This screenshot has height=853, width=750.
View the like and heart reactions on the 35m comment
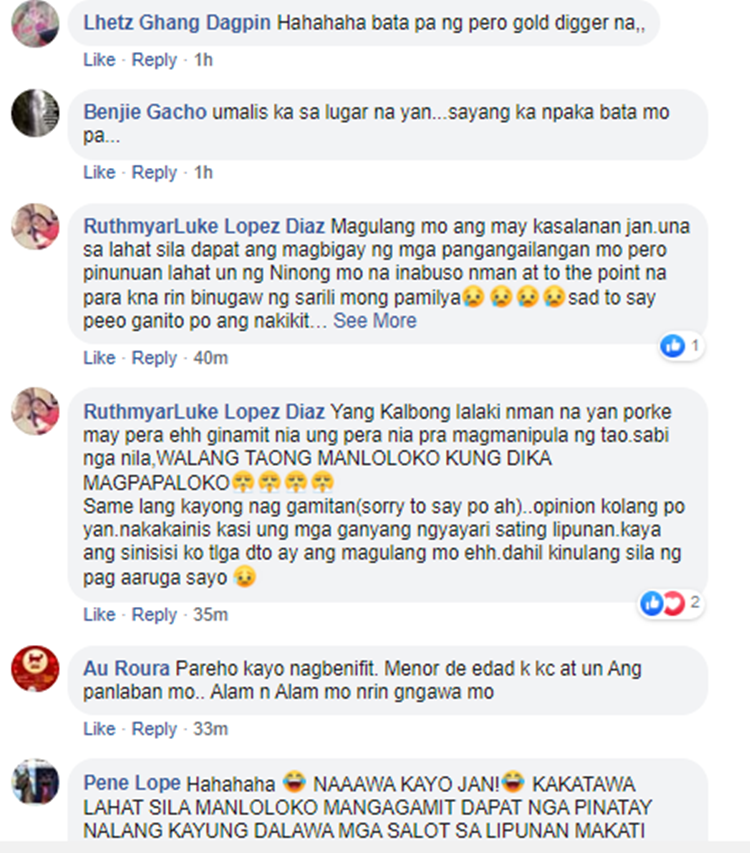coord(671,603)
